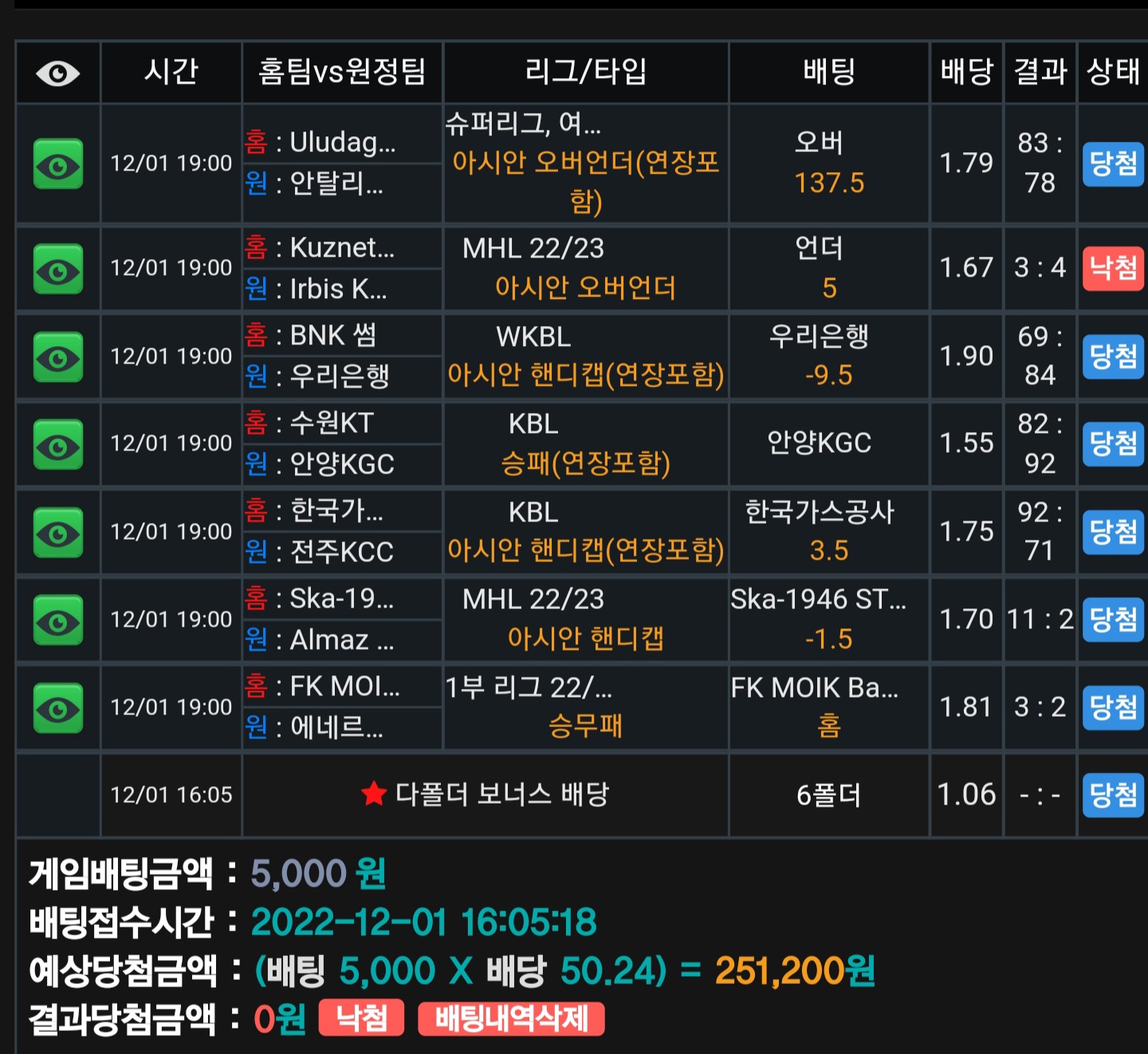Click the 리그/타입 column header
This screenshot has height=1054, width=1148.
pos(585,72)
